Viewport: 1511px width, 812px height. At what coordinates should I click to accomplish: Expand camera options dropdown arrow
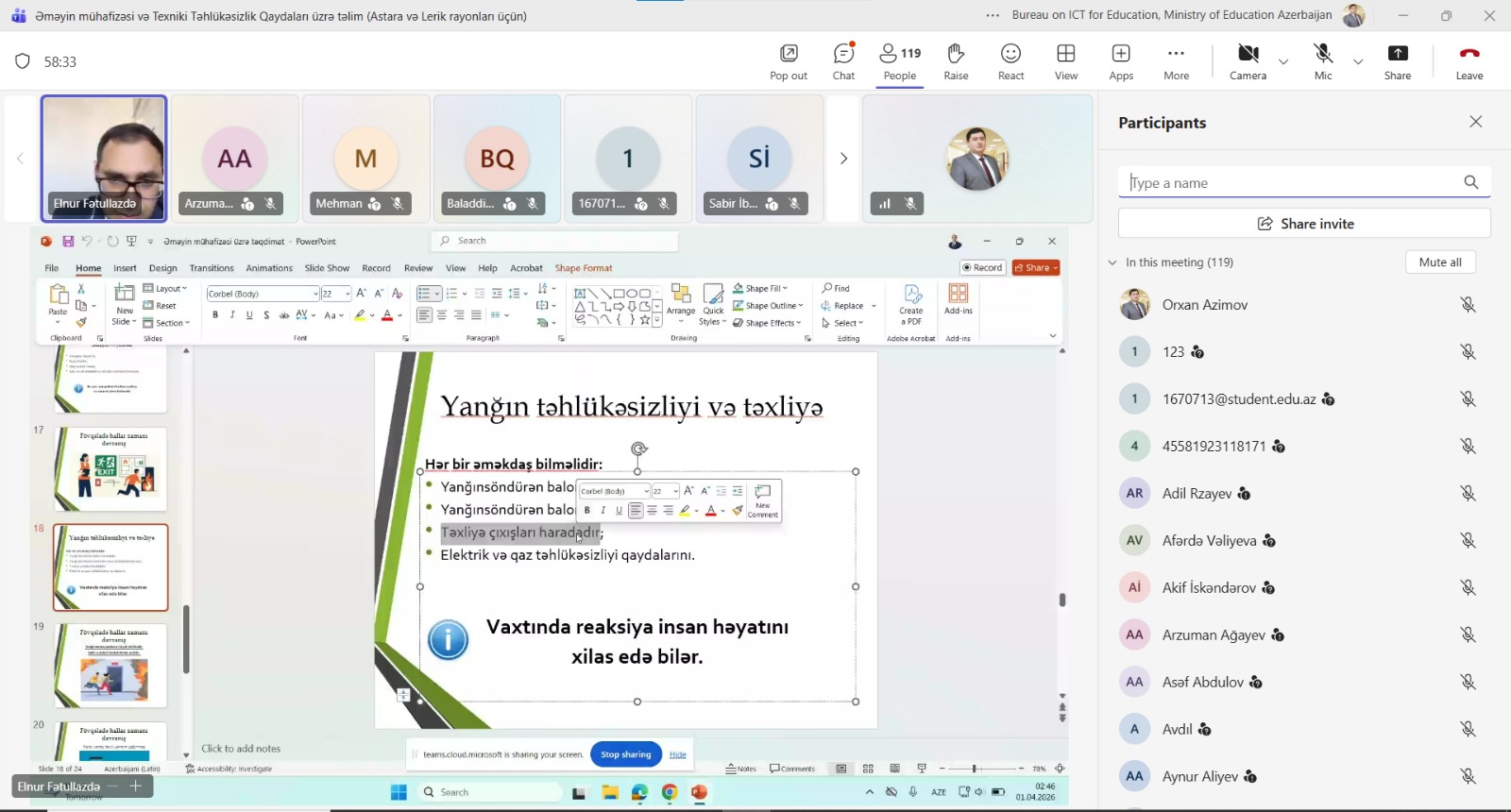pyautogui.click(x=1283, y=62)
